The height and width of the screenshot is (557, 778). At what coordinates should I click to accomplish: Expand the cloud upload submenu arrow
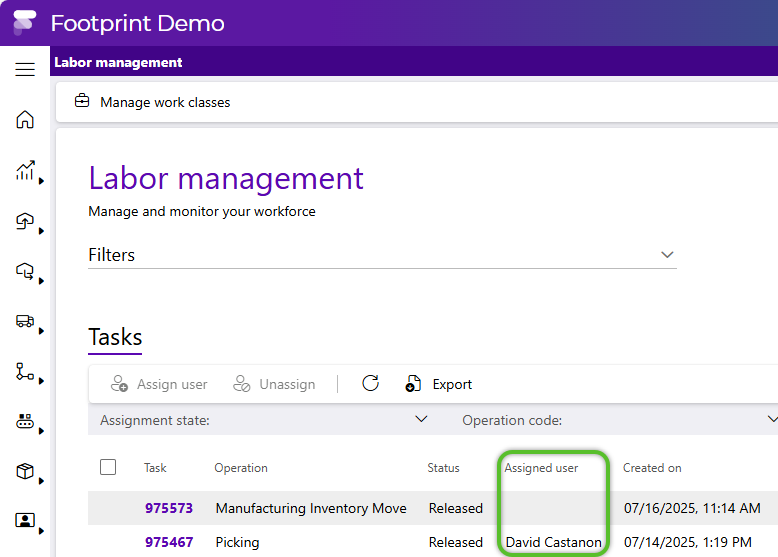(41, 231)
